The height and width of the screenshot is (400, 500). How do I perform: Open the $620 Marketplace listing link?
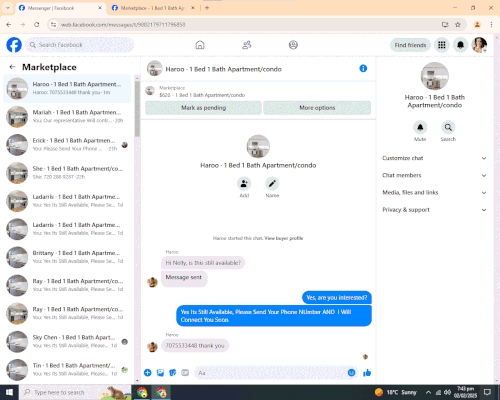tap(202, 95)
